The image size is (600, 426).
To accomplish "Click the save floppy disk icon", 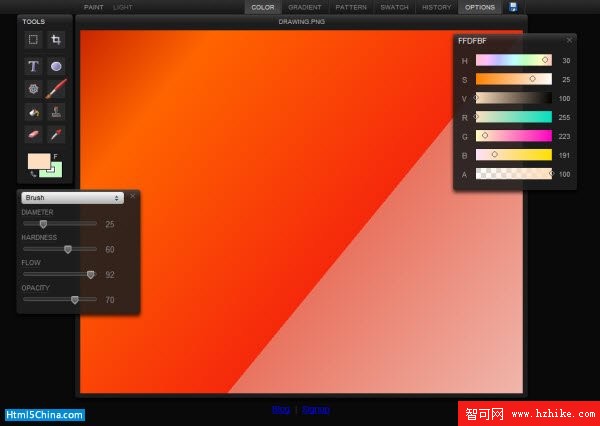I will (x=514, y=7).
